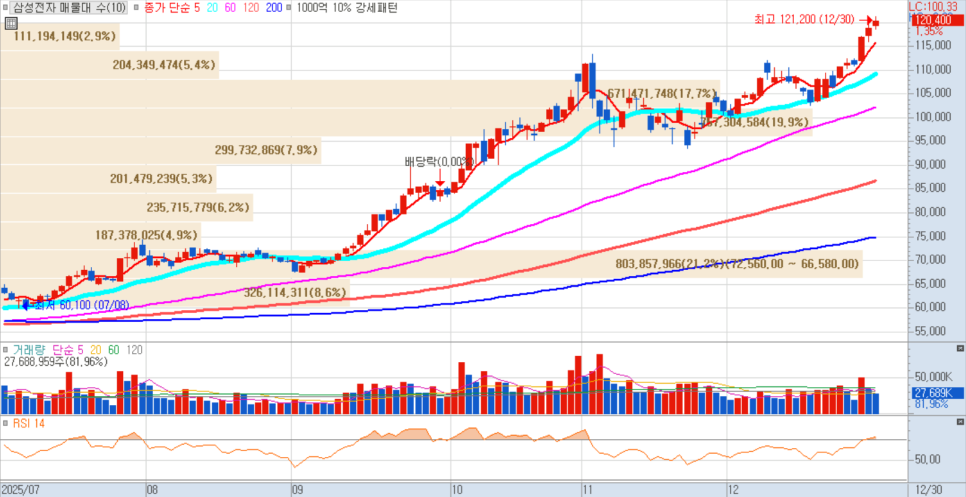Select the 삼성전자 매물대 수(10) indicator label

[x=70, y=8]
